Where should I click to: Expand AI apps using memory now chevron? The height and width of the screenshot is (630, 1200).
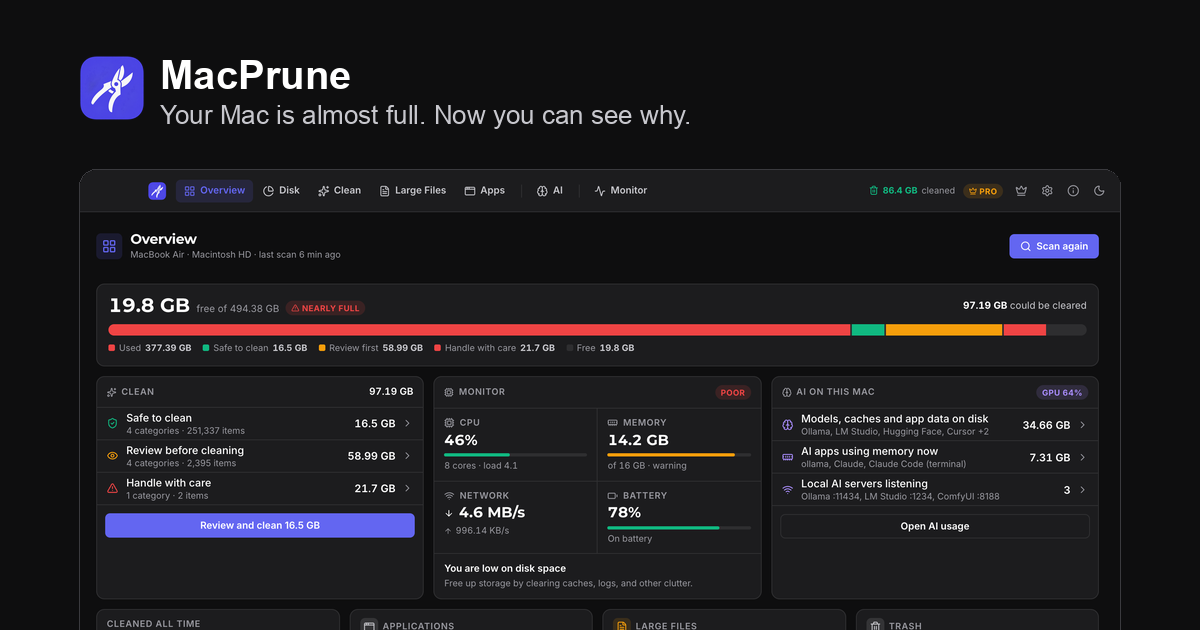pyautogui.click(x=1082, y=457)
